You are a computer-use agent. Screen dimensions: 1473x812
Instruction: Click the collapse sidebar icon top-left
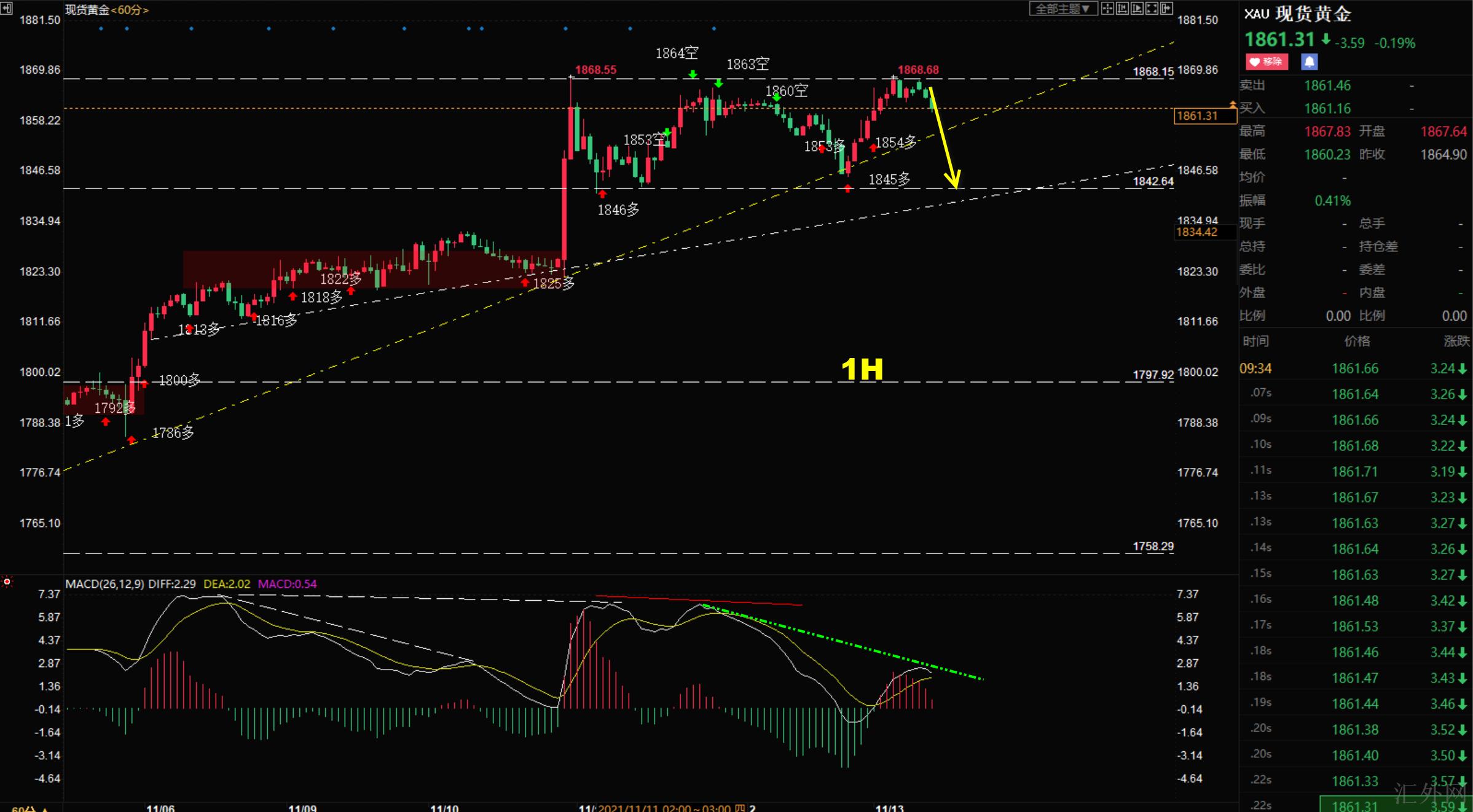coord(6,8)
